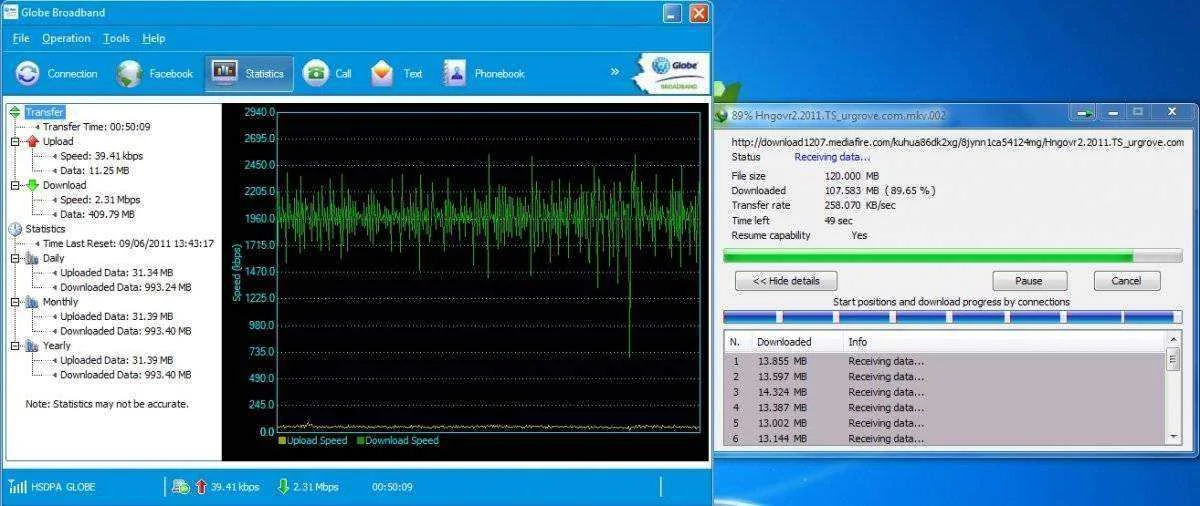Switch to the Connection tab
1200x506 pixels.
click(57, 73)
